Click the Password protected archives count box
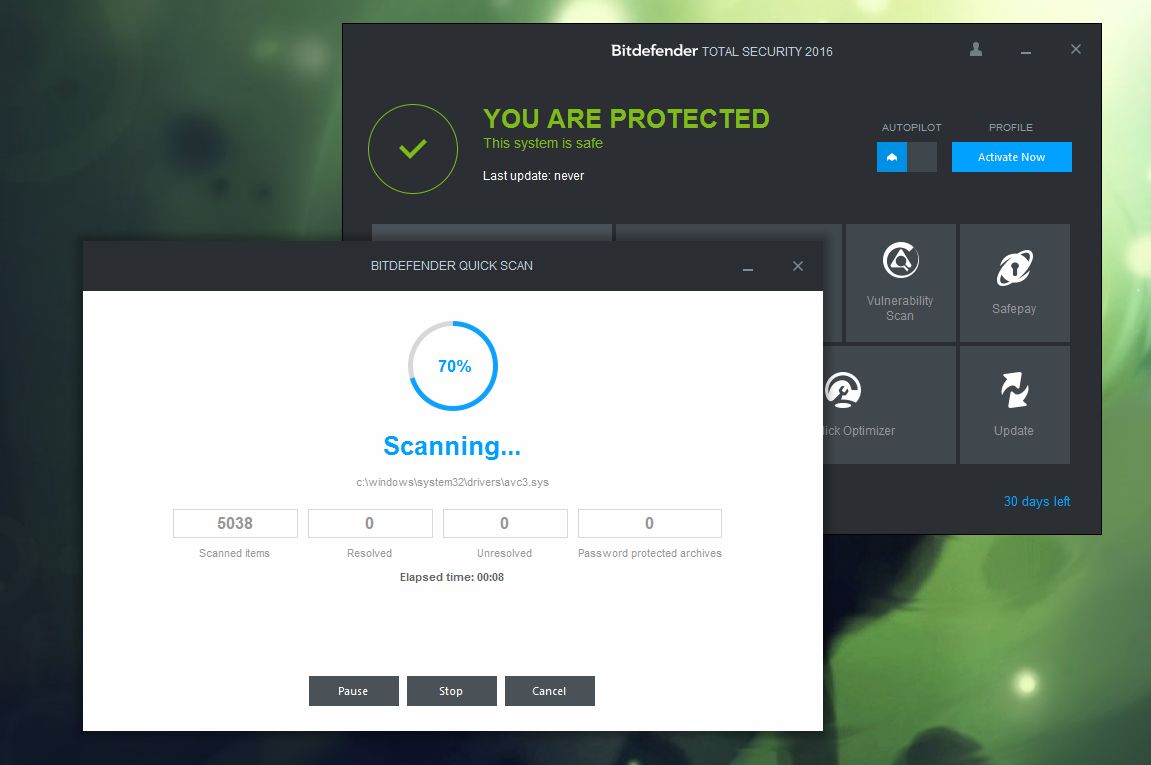The image size is (1151, 765). coord(650,523)
